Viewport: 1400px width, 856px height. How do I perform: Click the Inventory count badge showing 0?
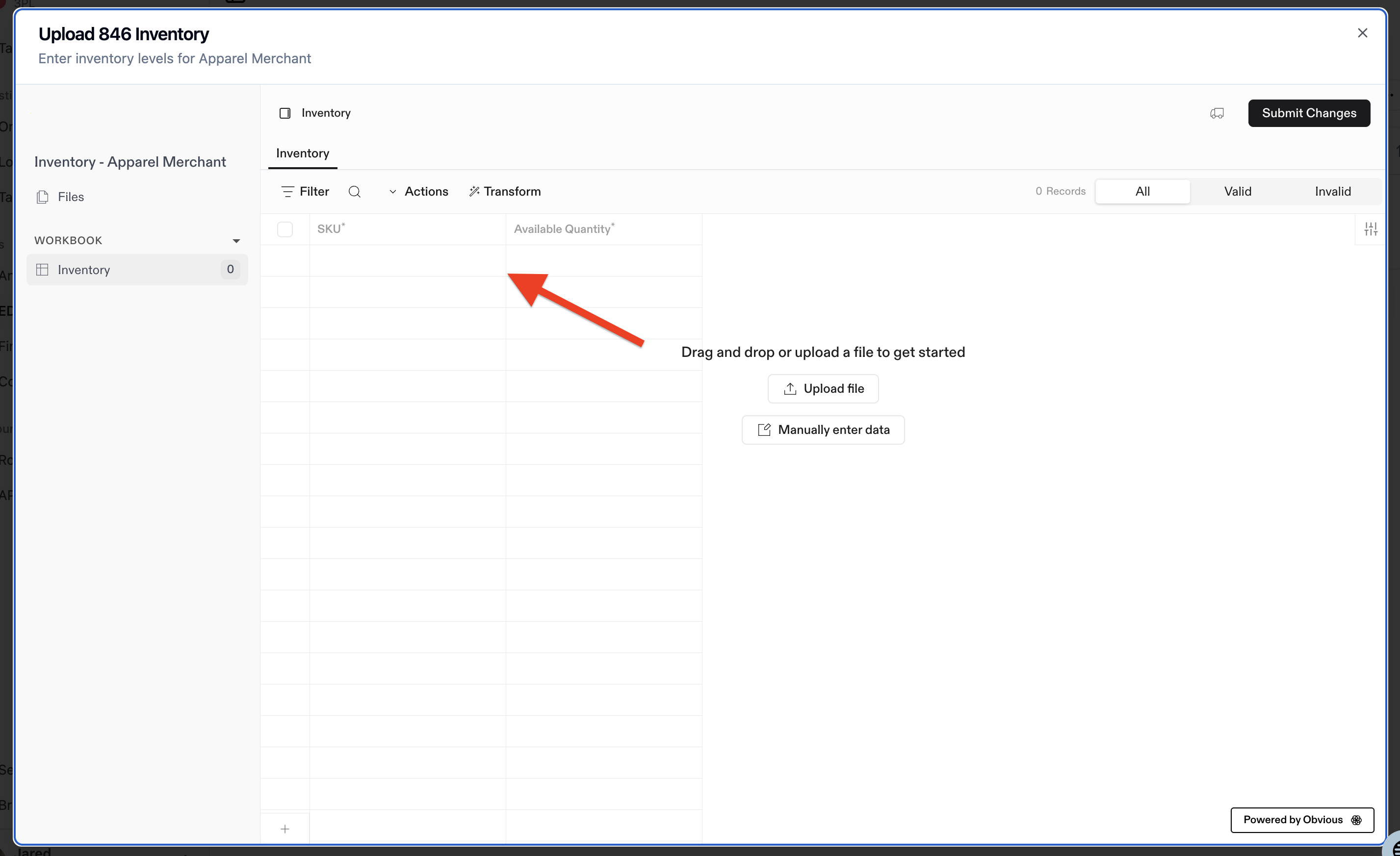coord(230,269)
